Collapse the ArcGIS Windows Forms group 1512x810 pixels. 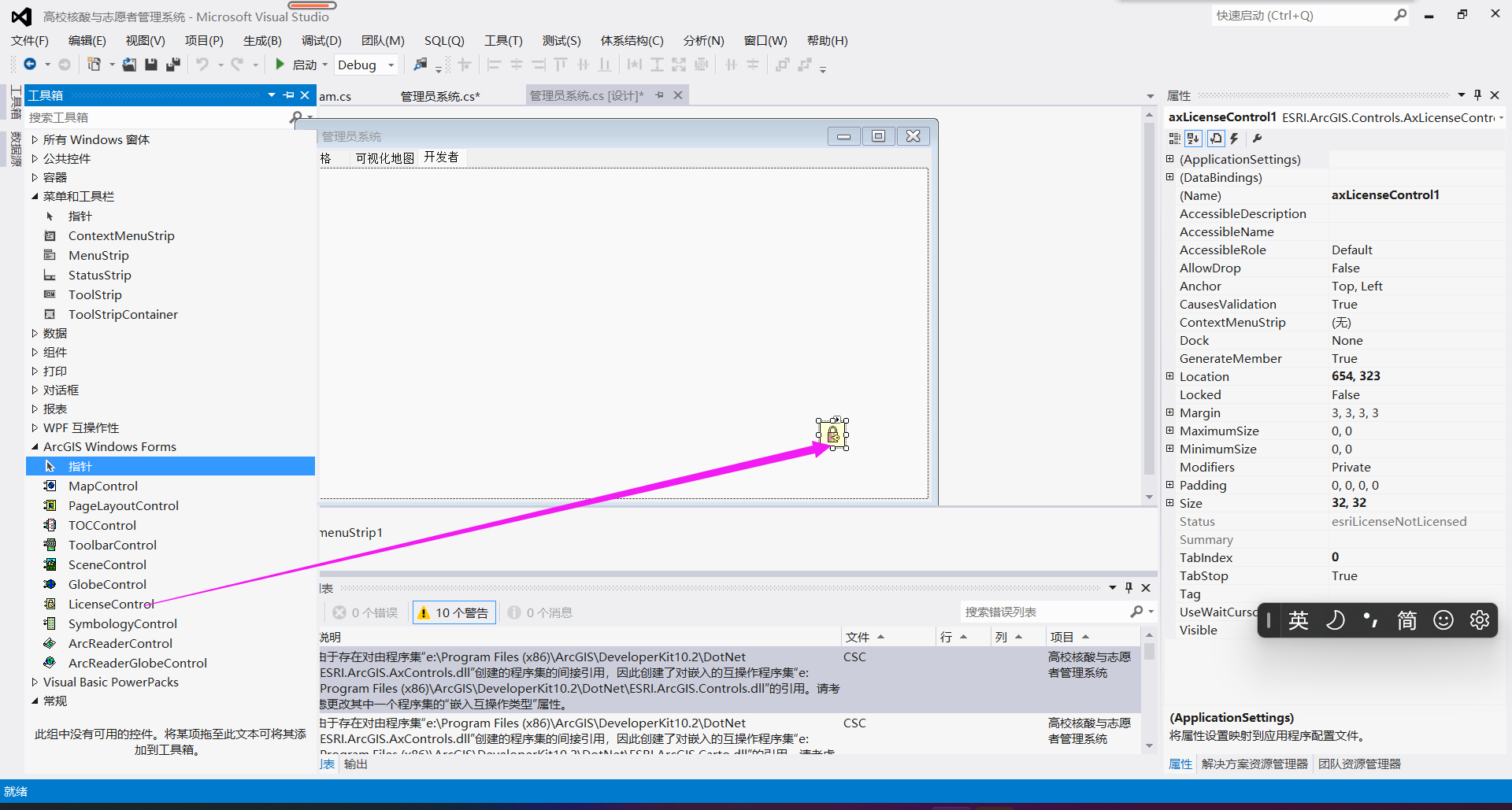(x=35, y=446)
